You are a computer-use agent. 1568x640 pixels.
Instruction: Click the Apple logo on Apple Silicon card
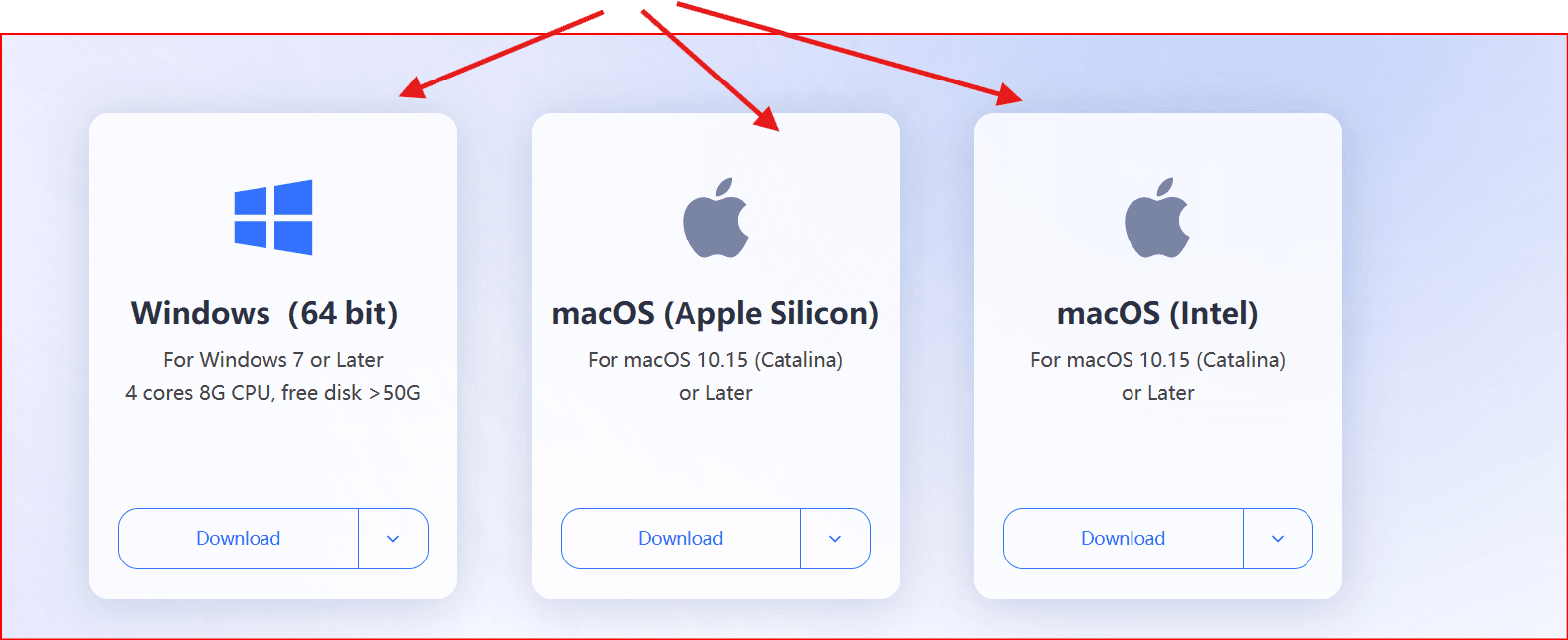pyautogui.click(x=716, y=218)
